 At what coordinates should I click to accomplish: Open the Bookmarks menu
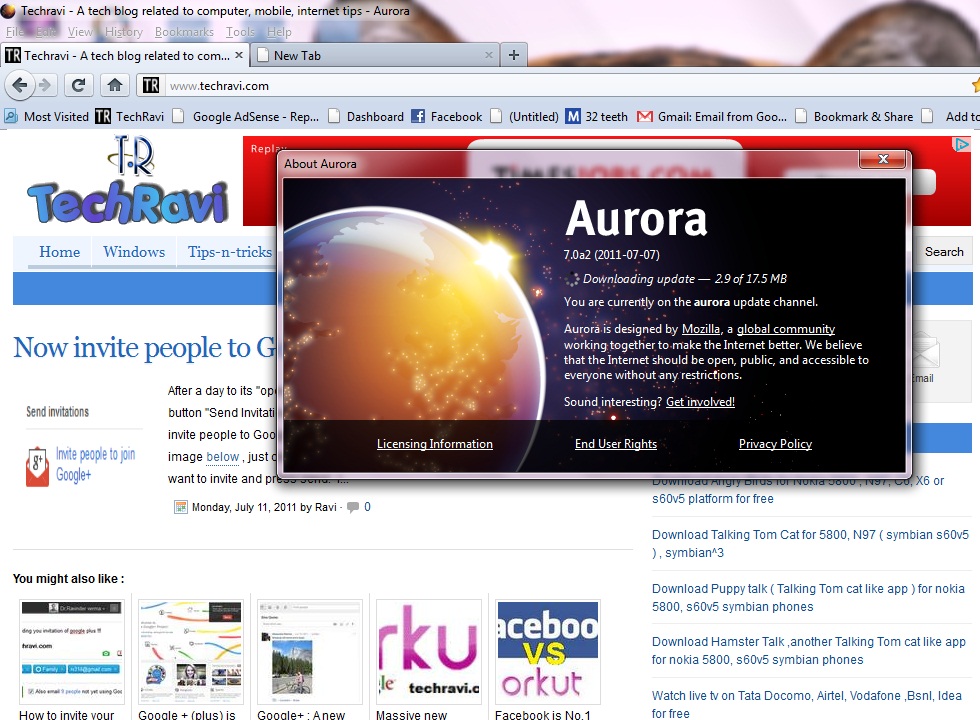(184, 32)
